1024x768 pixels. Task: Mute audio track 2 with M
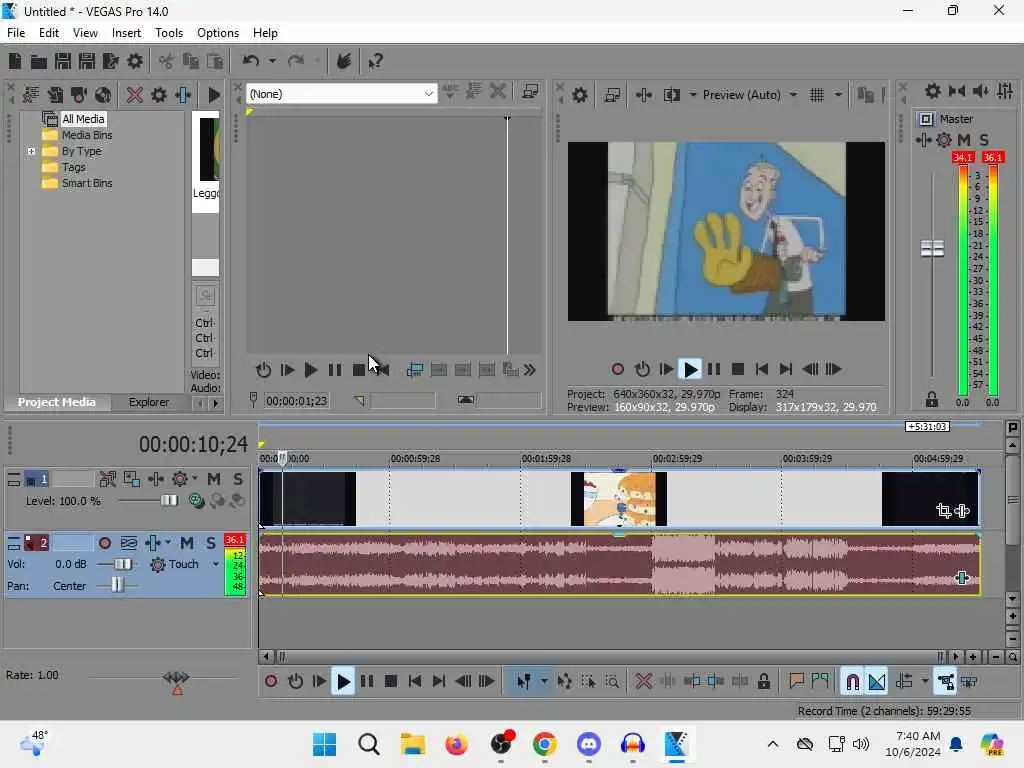(x=187, y=543)
